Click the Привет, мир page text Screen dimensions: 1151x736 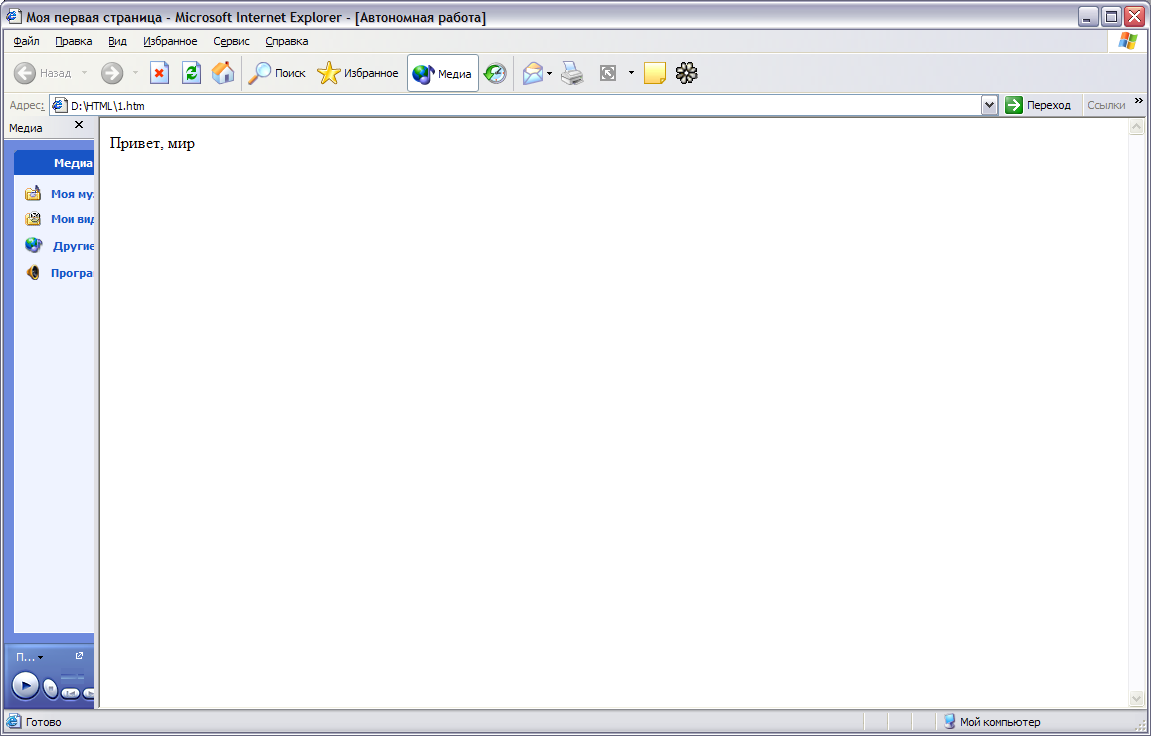pos(152,143)
